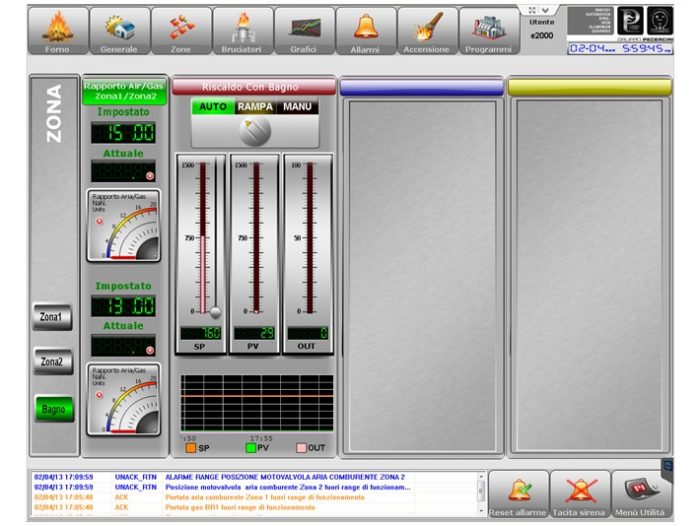This screenshot has width=700, height=526.
Task: Select the Zona1 zone button
Action: click(52, 317)
